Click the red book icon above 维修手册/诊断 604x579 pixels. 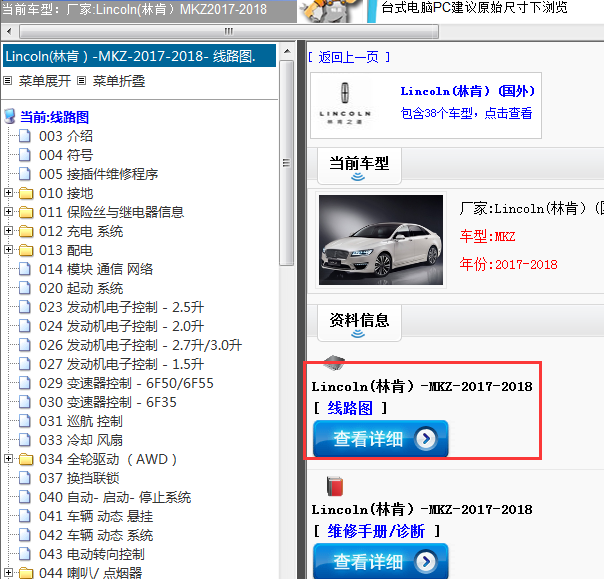click(335, 486)
